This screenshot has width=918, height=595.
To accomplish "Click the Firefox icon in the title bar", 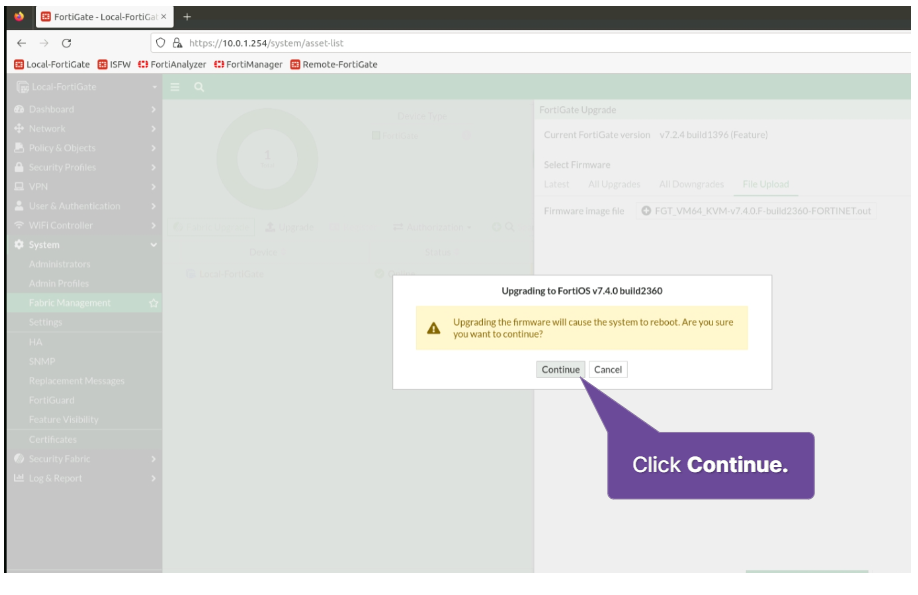I will [x=19, y=16].
